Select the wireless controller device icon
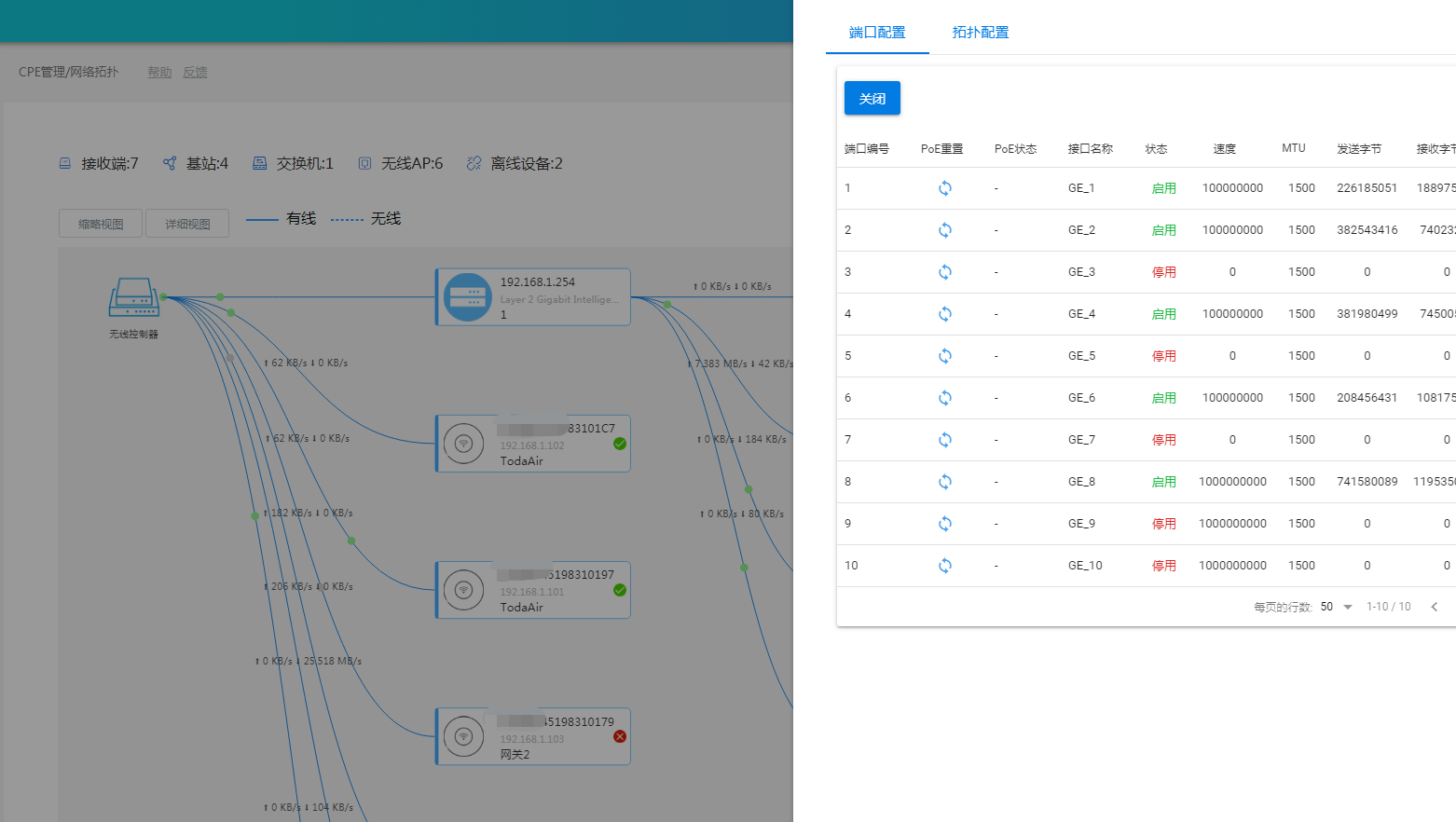This screenshot has width=1456, height=822. point(134,298)
